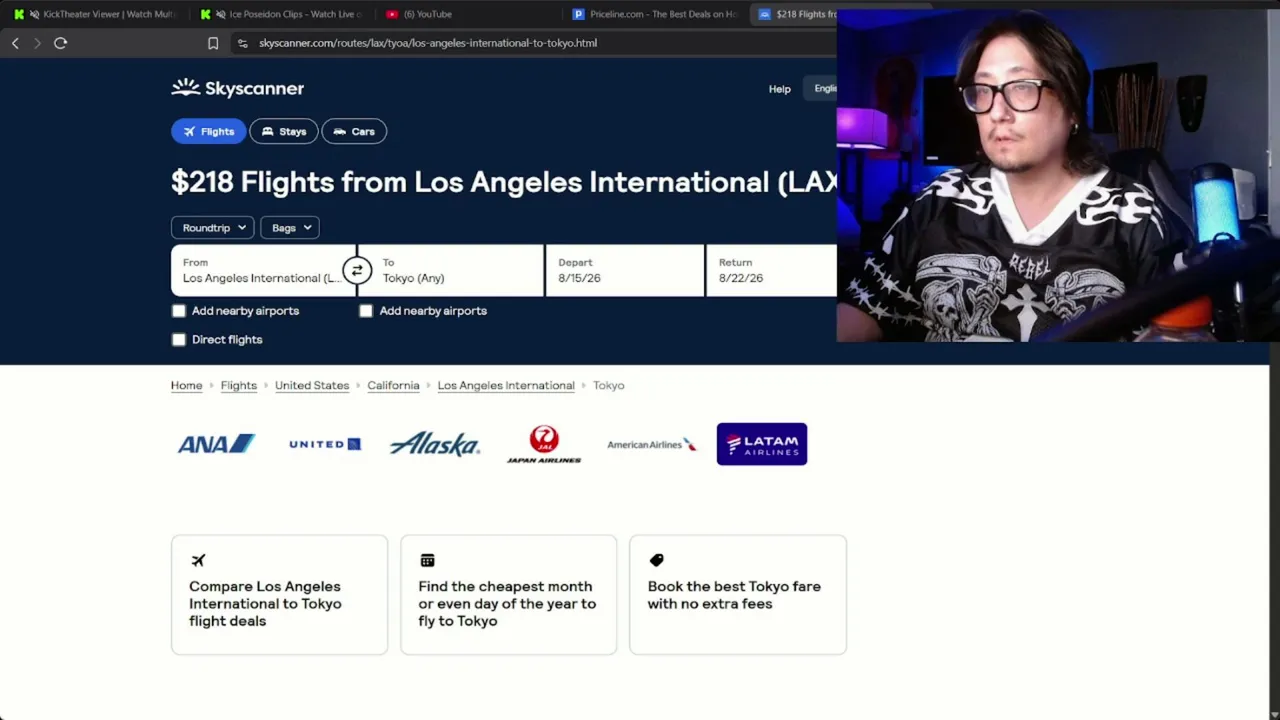1280x720 pixels.
Task: Open California breadcrumb link
Action: tap(393, 385)
